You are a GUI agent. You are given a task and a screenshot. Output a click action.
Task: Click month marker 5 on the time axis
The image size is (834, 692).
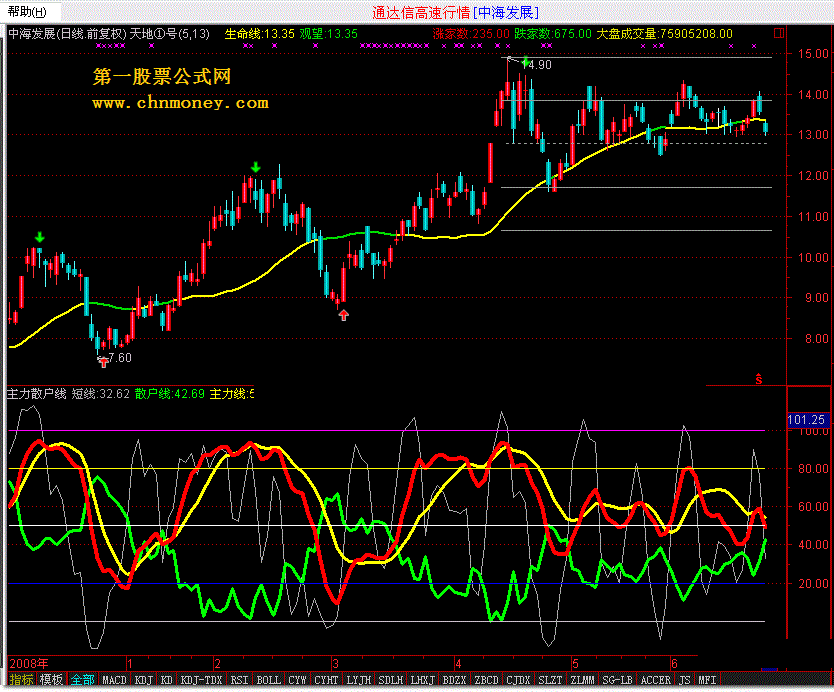click(x=575, y=664)
